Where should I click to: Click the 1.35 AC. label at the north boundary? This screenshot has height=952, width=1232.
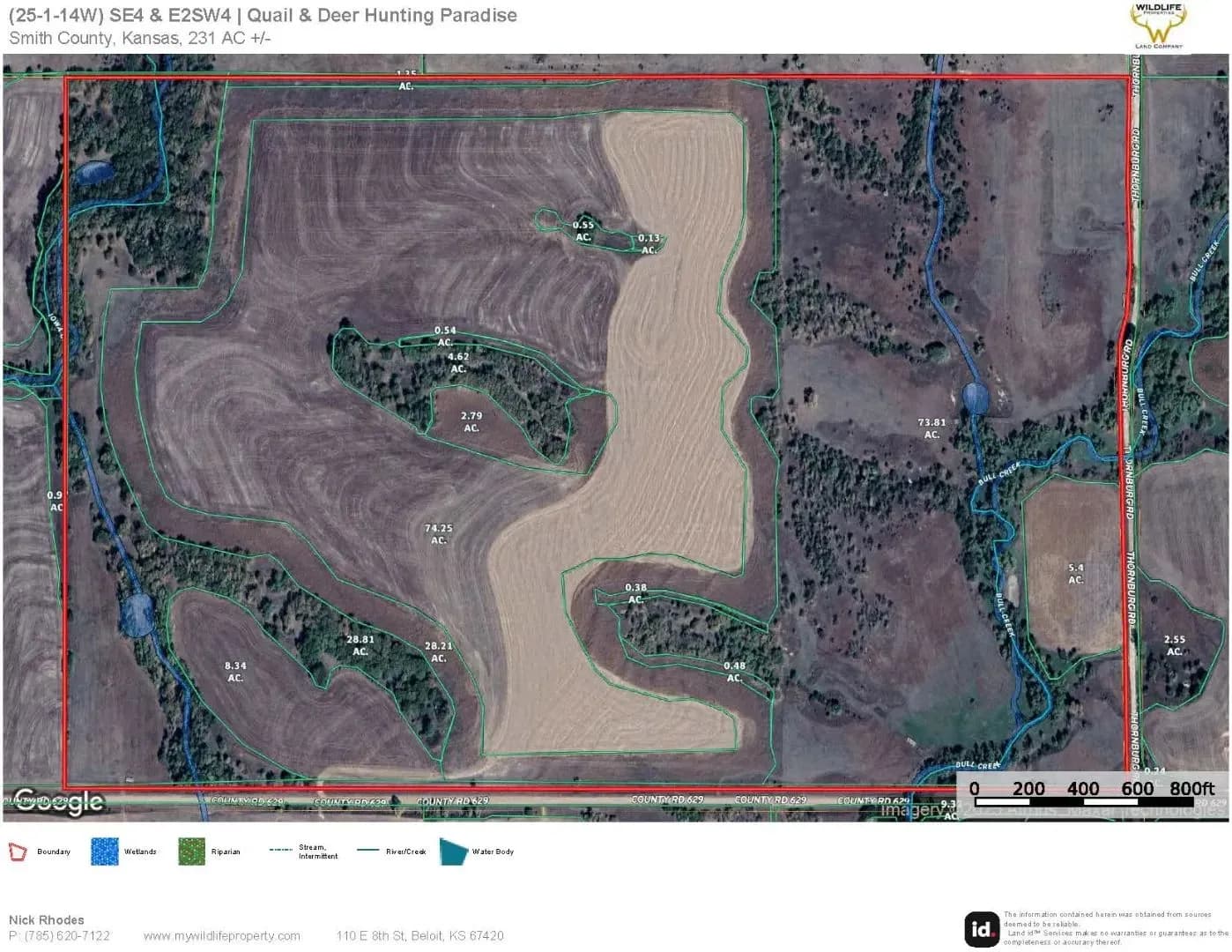[405, 80]
